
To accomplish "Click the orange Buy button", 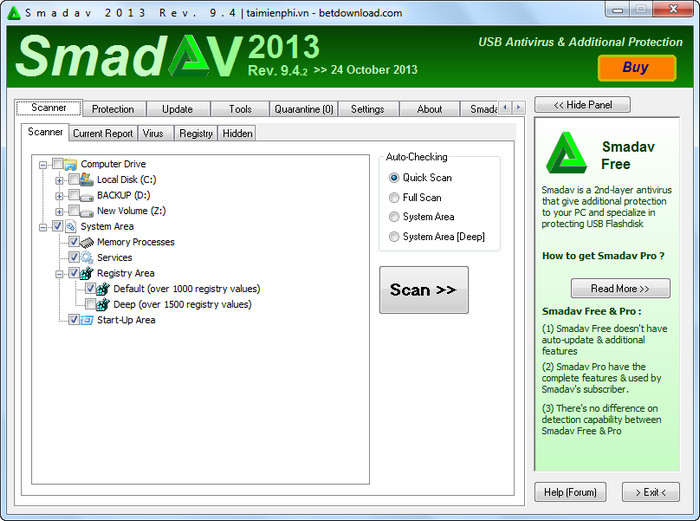I will tap(637, 68).
